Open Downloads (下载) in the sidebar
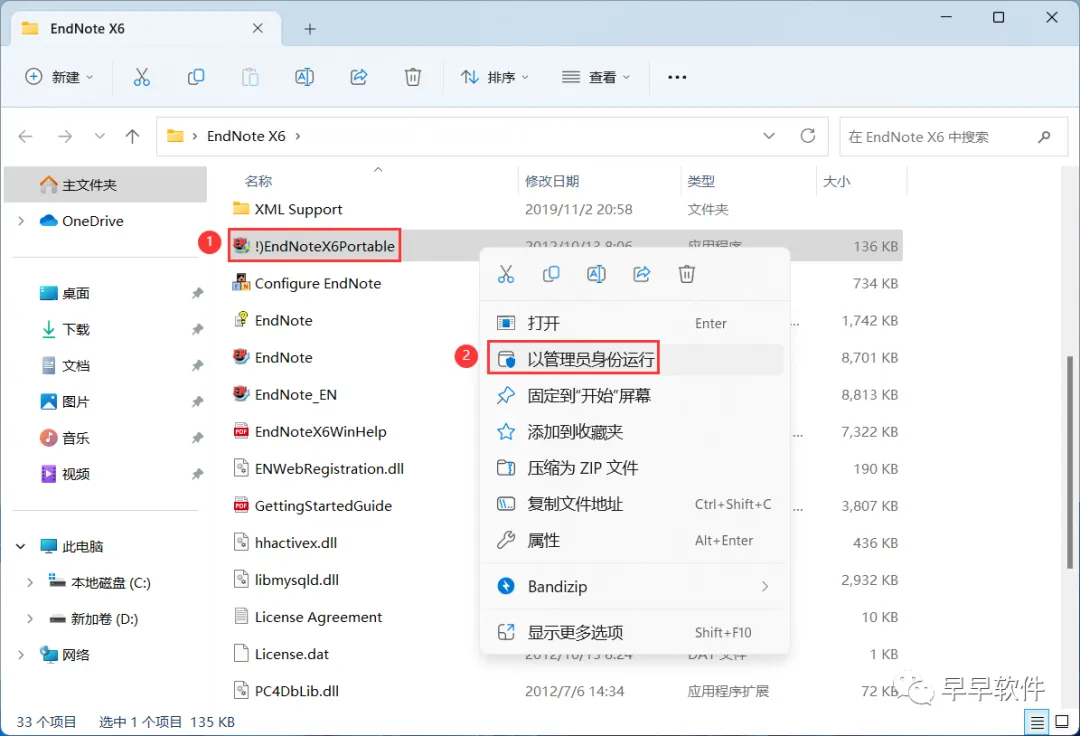Image resolution: width=1080 pixels, height=736 pixels. (76, 329)
